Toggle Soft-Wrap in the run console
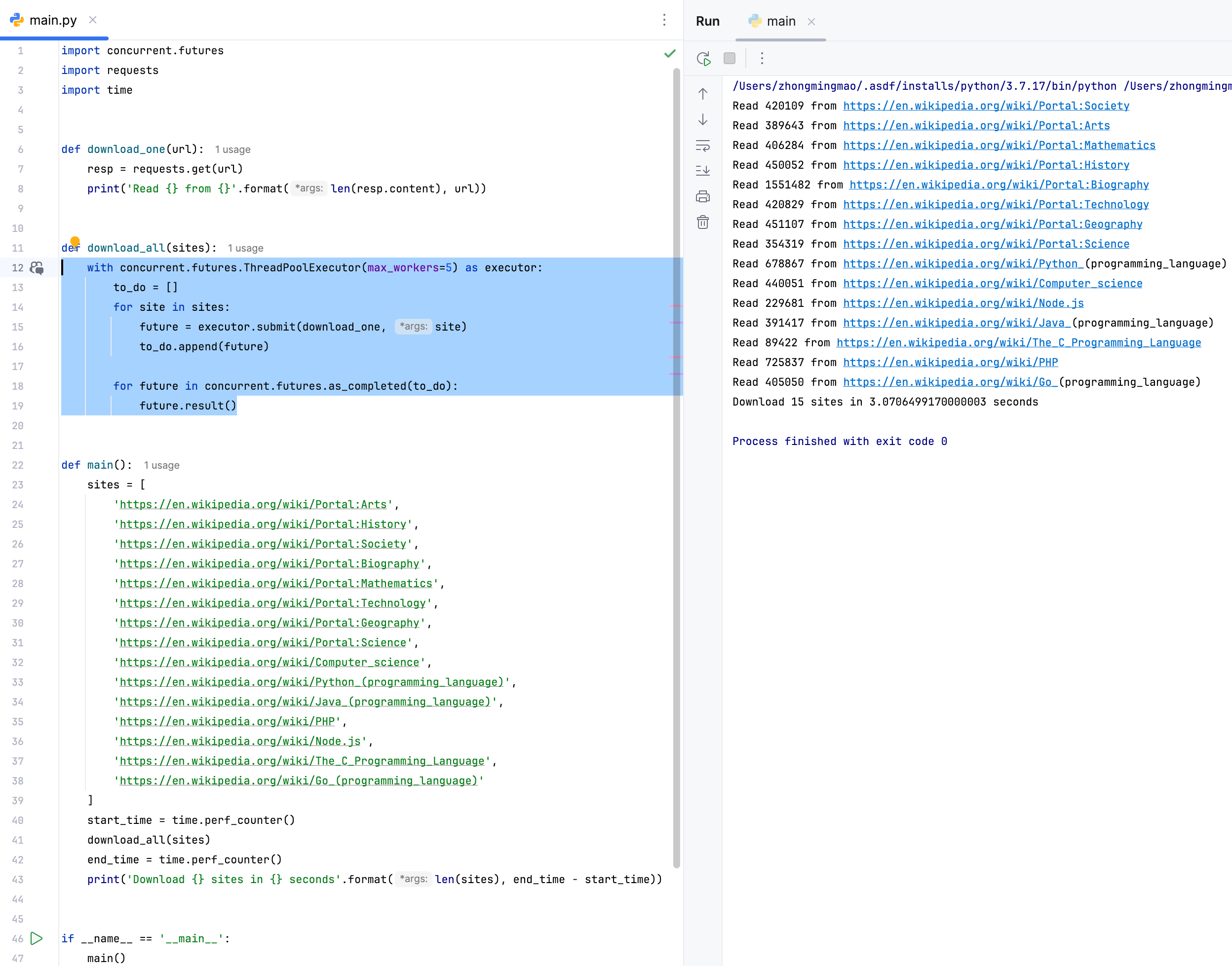1232x966 pixels. [x=703, y=146]
